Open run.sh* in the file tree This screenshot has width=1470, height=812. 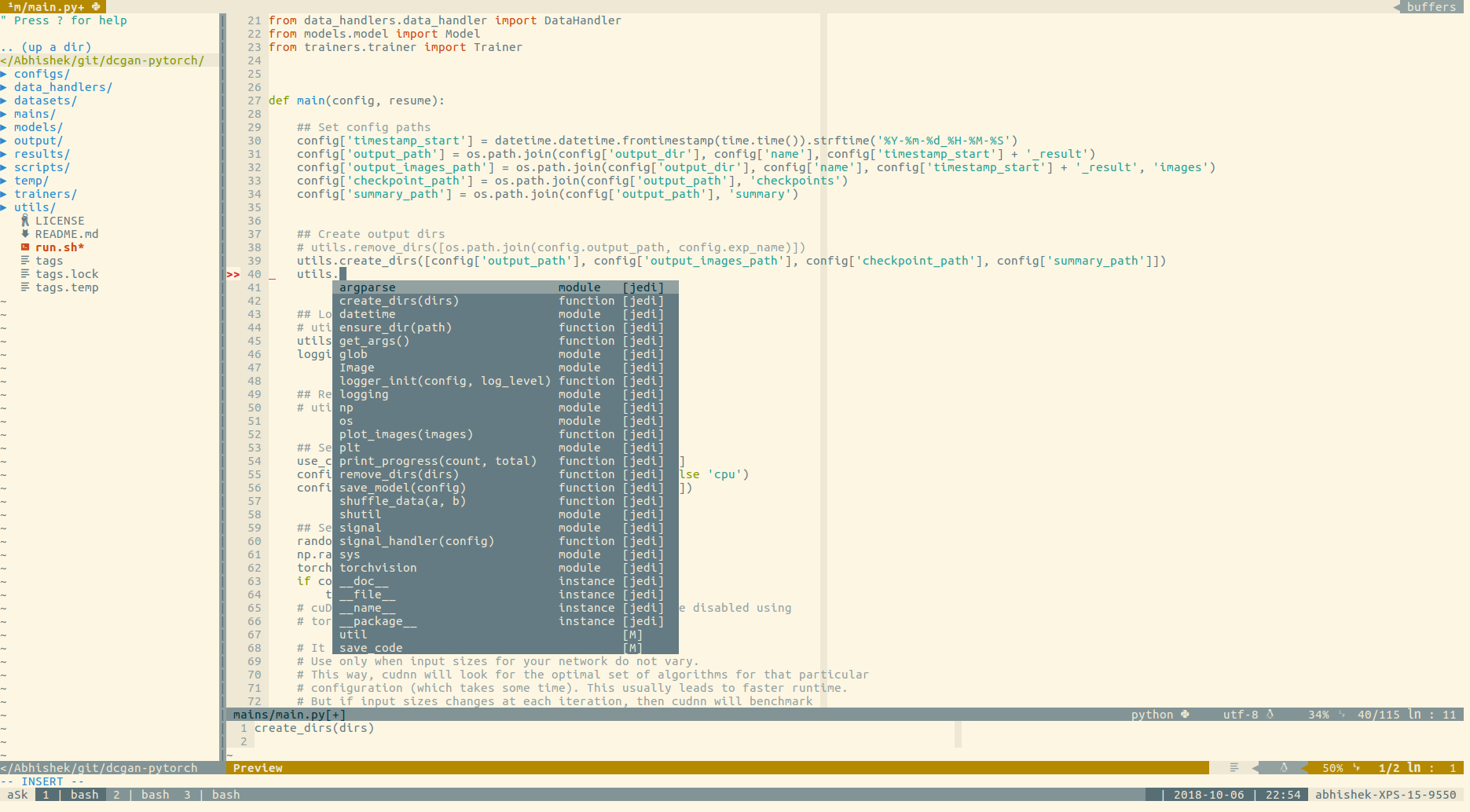click(60, 247)
